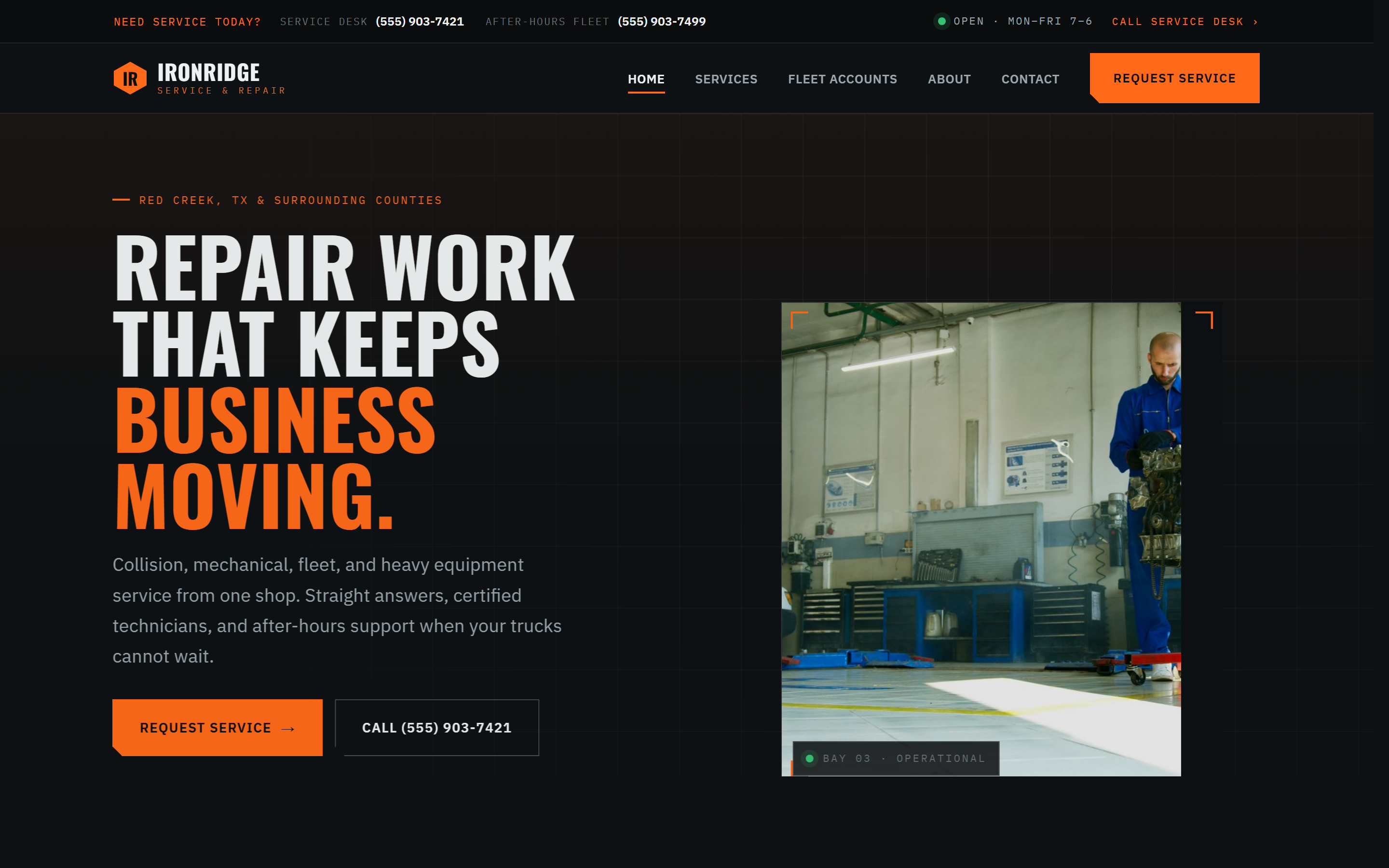The height and width of the screenshot is (868, 1389).
Task: Click the After-Hours Fleet label
Action: click(x=547, y=22)
